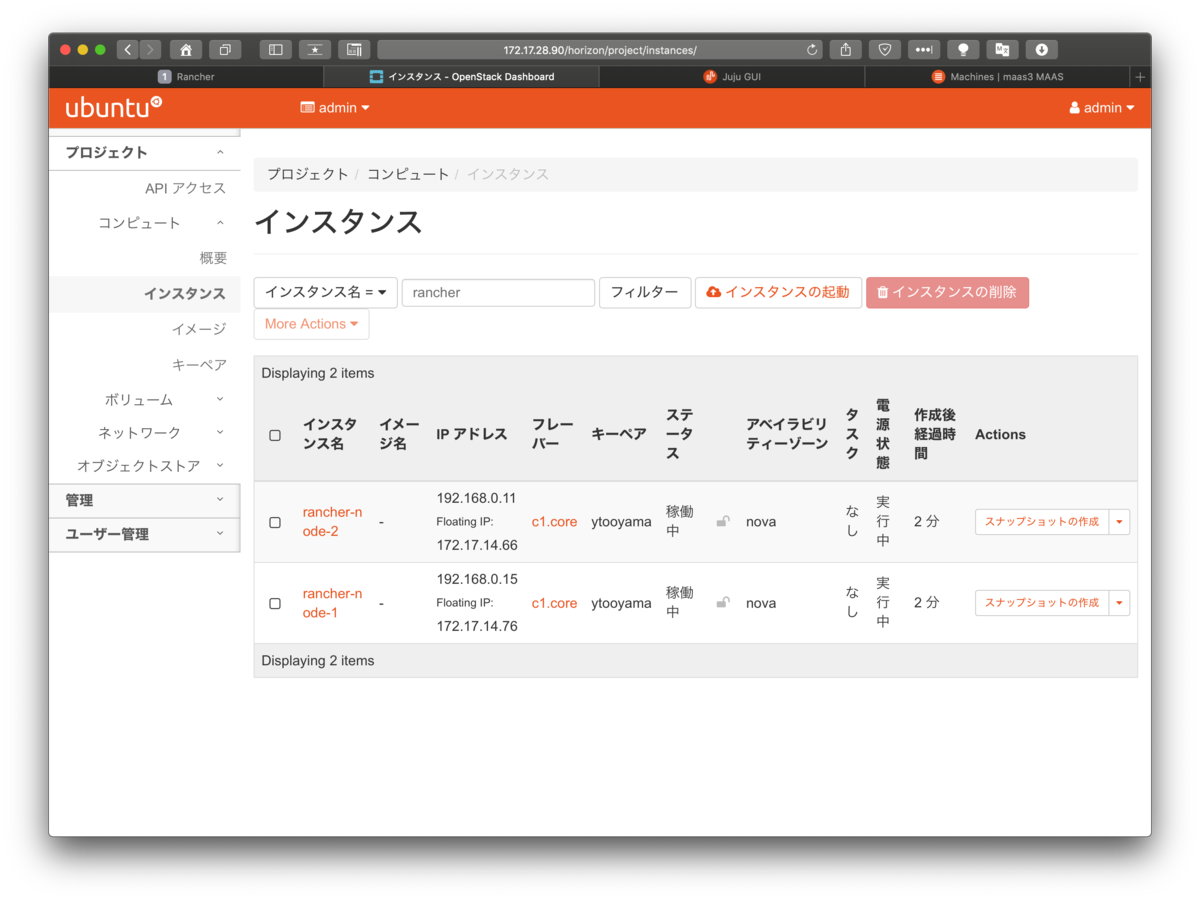Image resolution: width=1200 pixels, height=901 pixels.
Task: Open the password dots extension icon
Action: 924,49
